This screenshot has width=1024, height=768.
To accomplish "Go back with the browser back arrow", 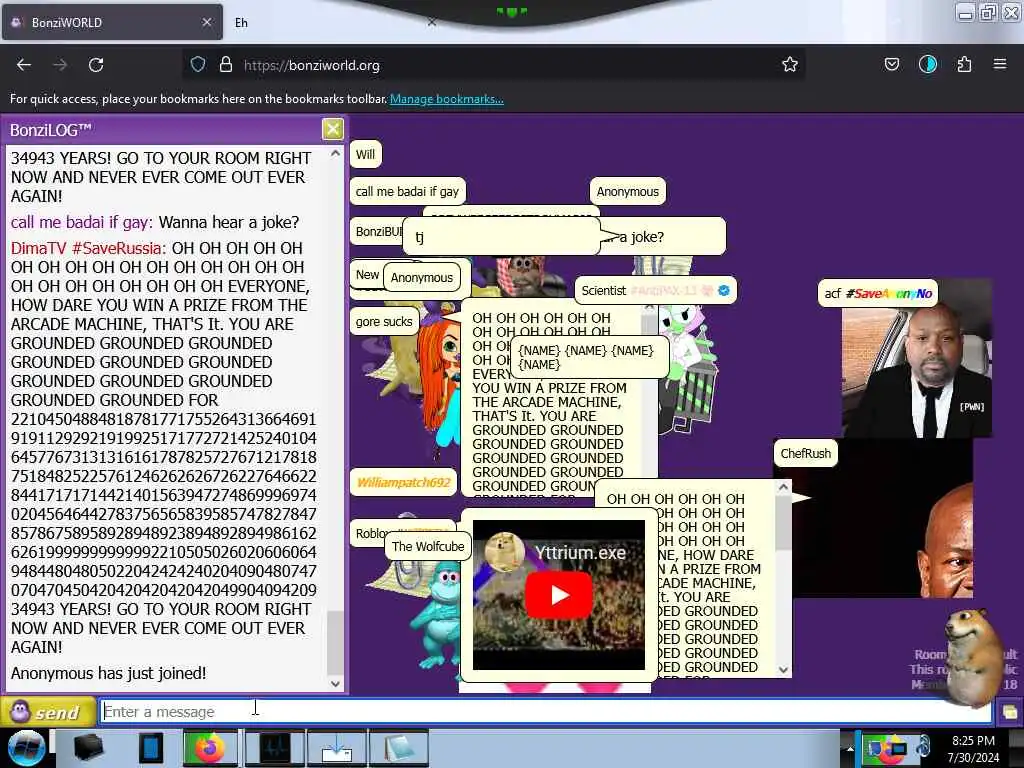I will point(24,65).
